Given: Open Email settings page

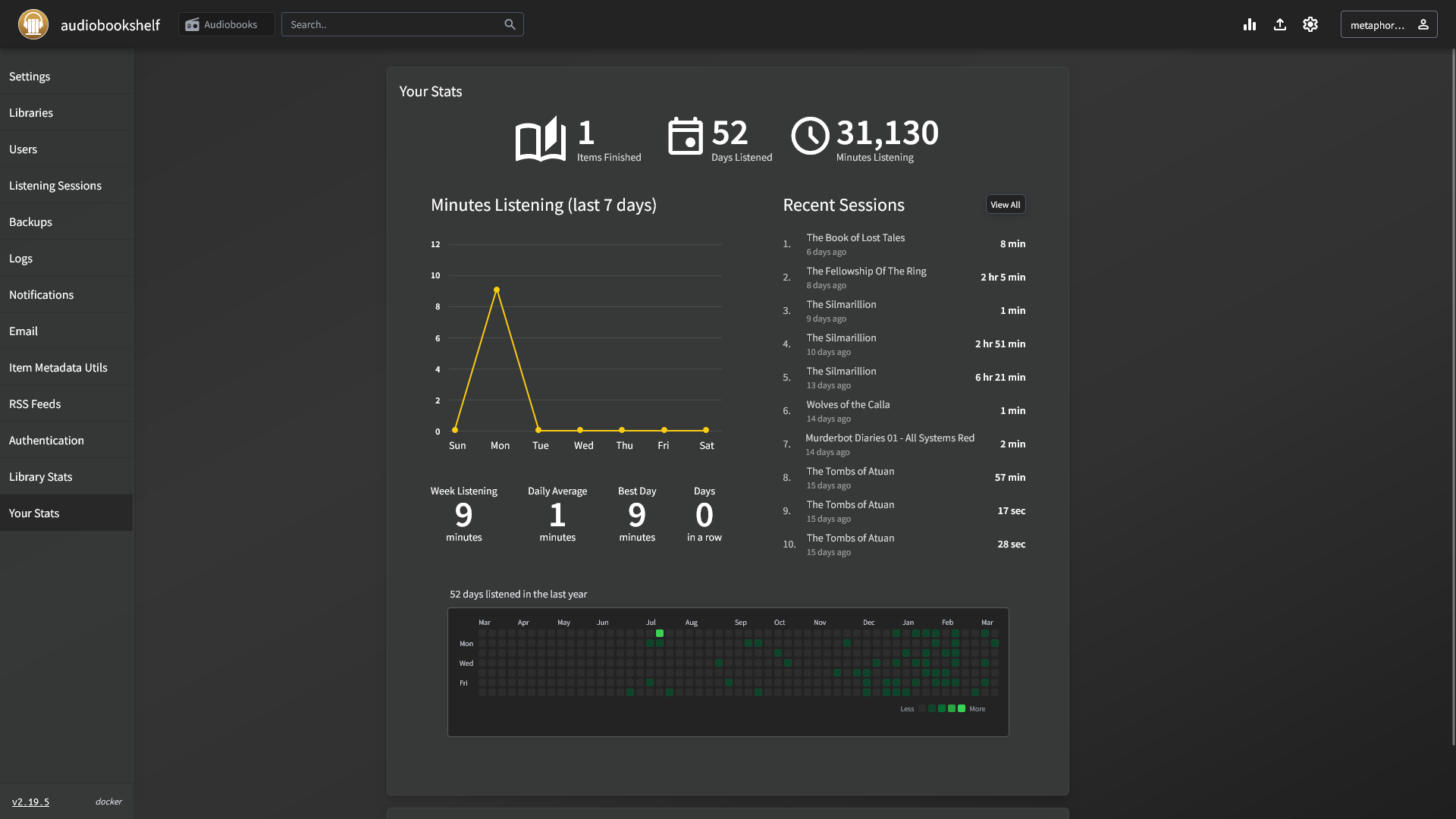Looking at the screenshot, I should pos(67,331).
